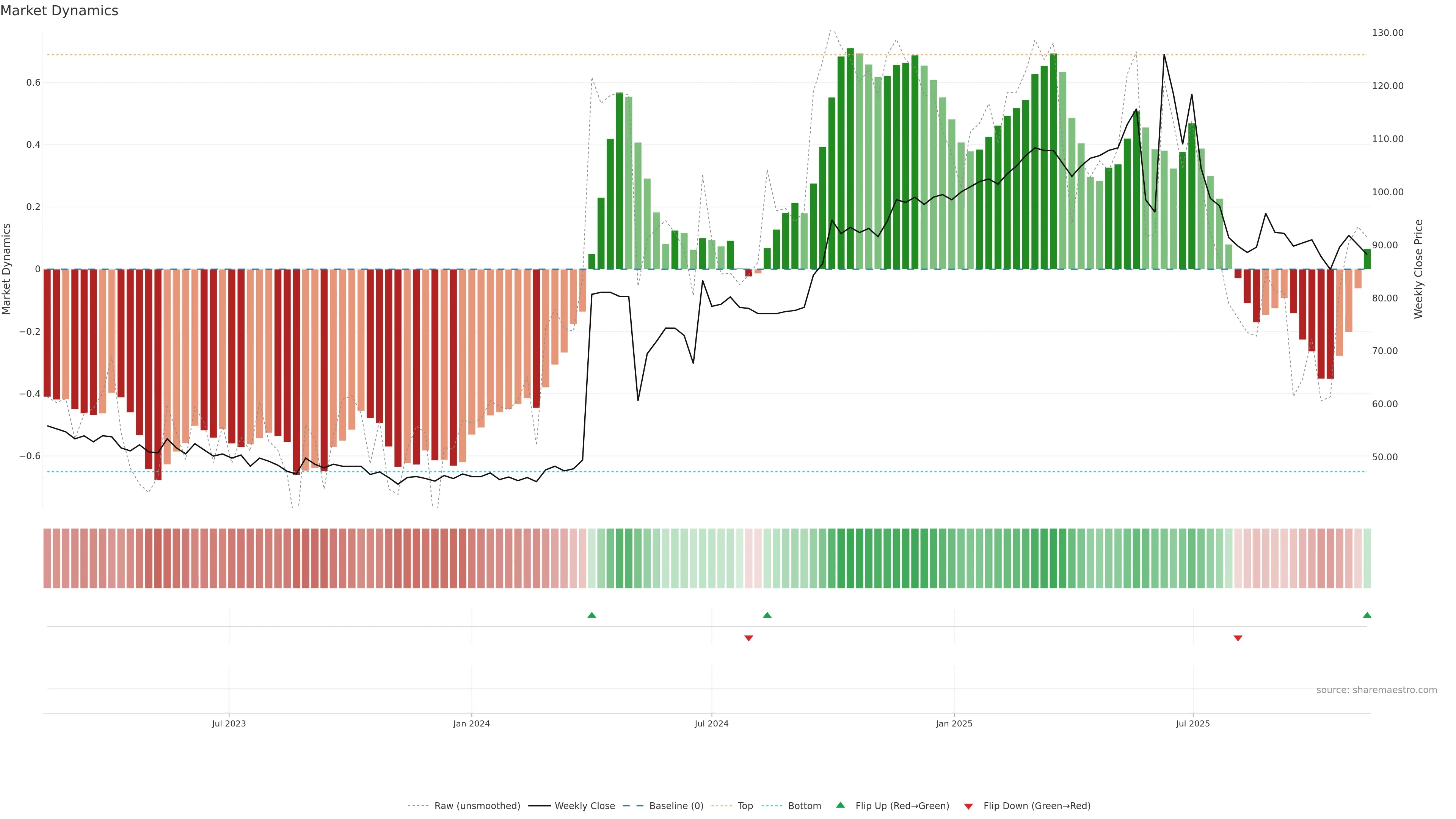Toggle the Bottom threshold legend entry
This screenshot has width=1456, height=819.
(x=804, y=806)
